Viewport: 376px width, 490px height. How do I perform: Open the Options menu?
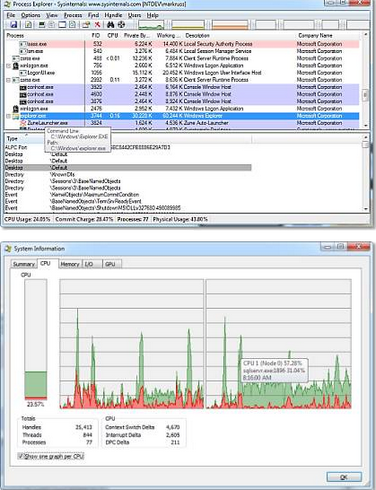pyautogui.click(x=31, y=15)
